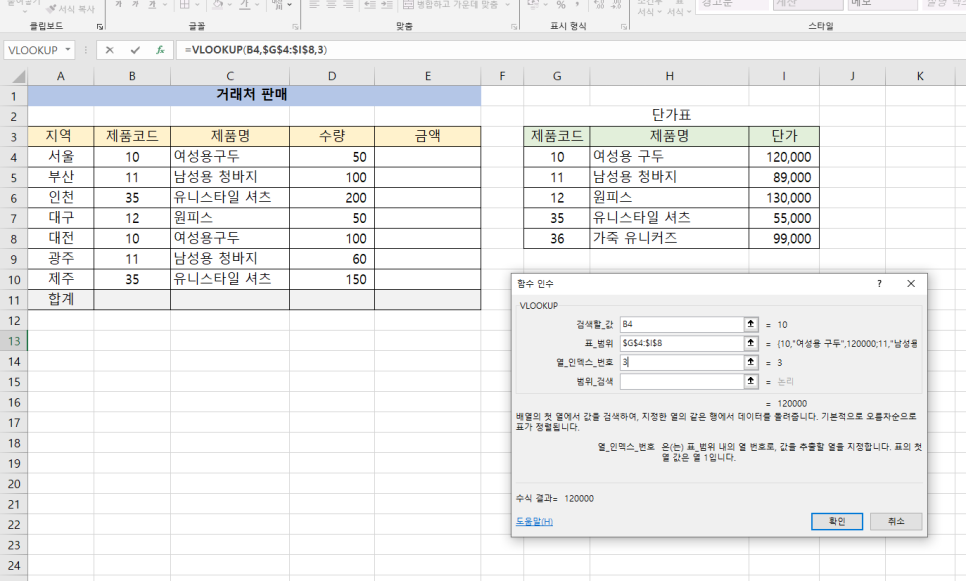This screenshot has width=966, height=581.
Task: Click the 55,000 price cell
Action: (x=784, y=217)
